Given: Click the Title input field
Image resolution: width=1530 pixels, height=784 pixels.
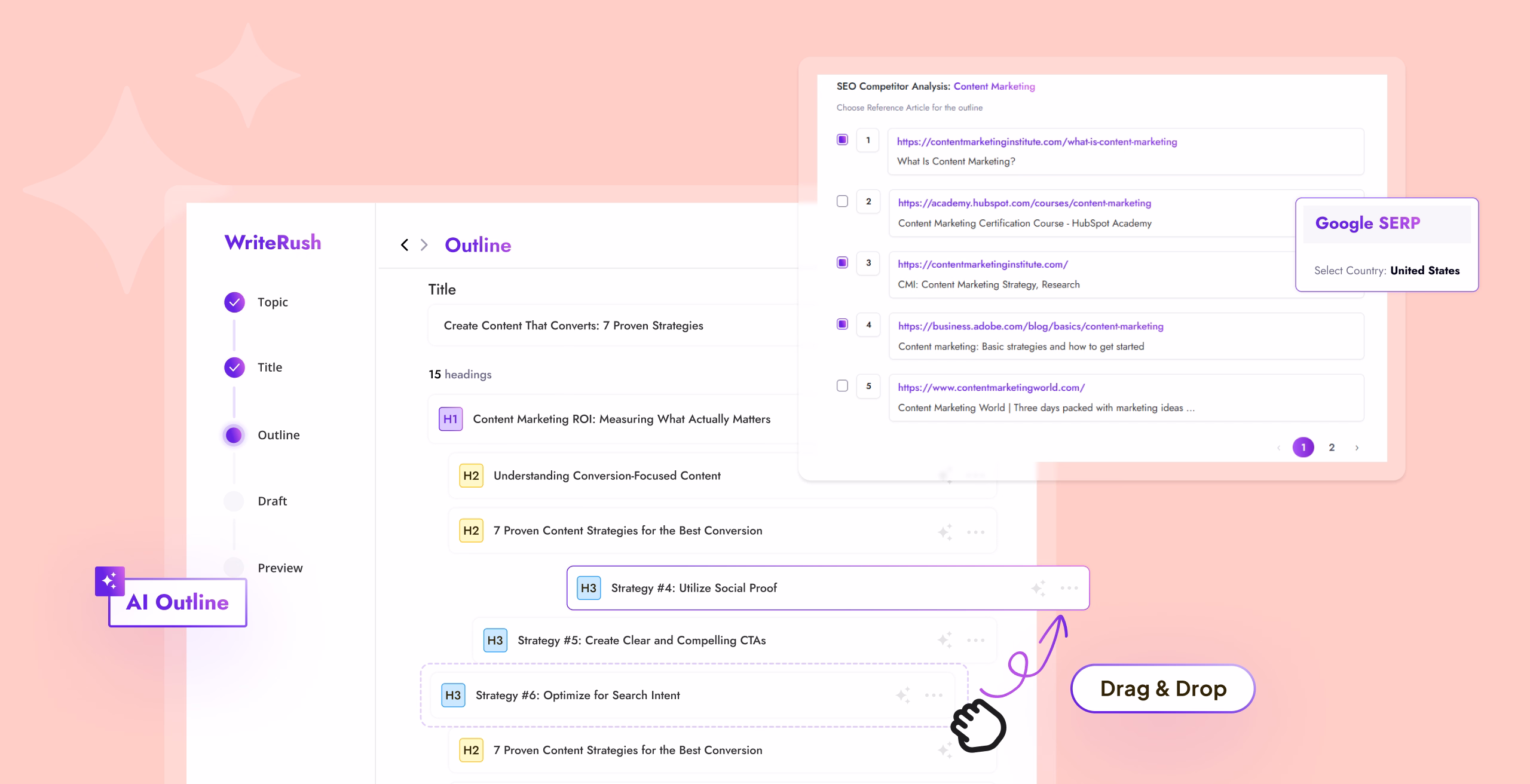Looking at the screenshot, I should tap(613, 326).
